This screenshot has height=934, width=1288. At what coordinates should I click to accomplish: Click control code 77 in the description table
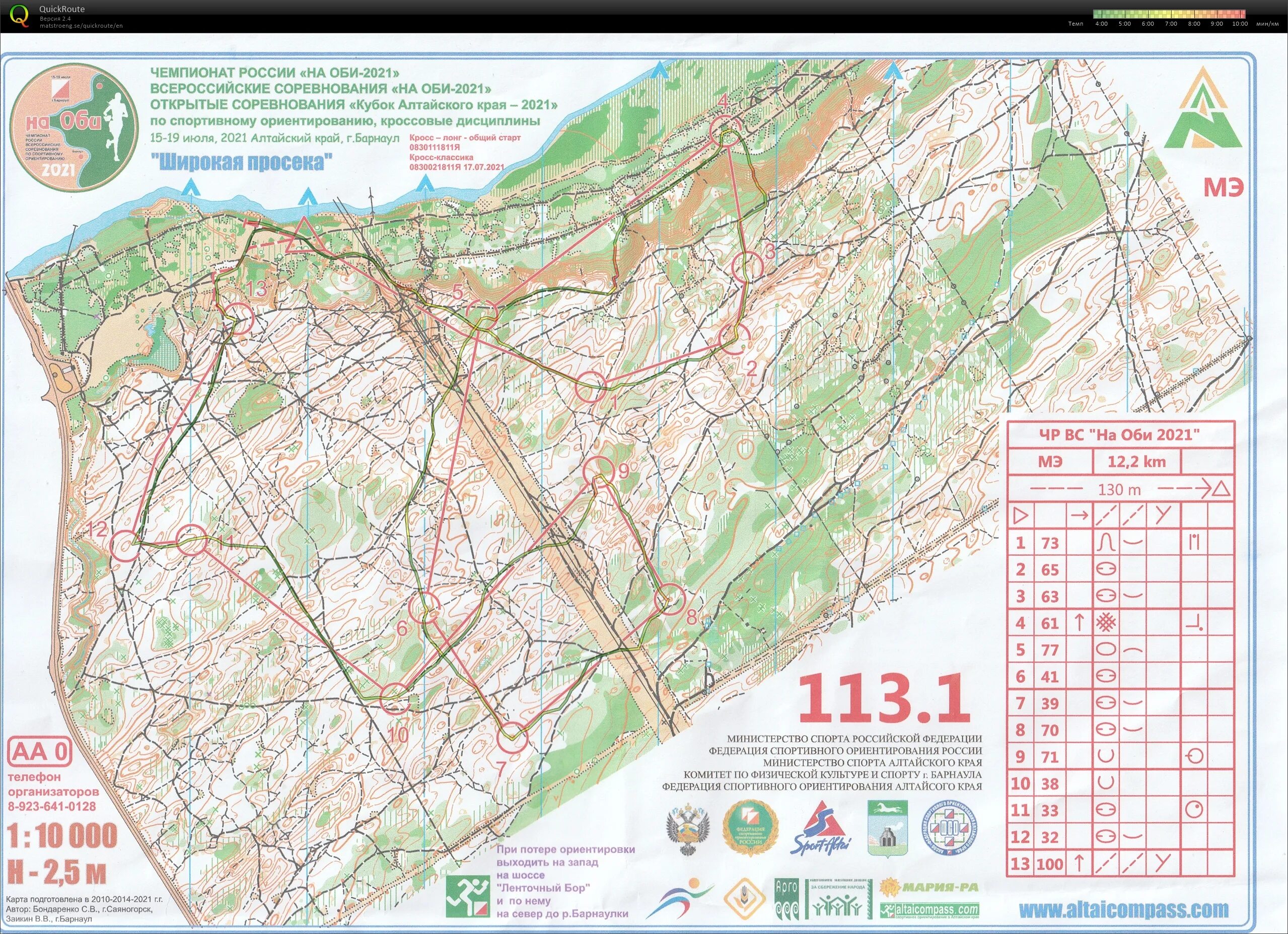coord(1050,650)
